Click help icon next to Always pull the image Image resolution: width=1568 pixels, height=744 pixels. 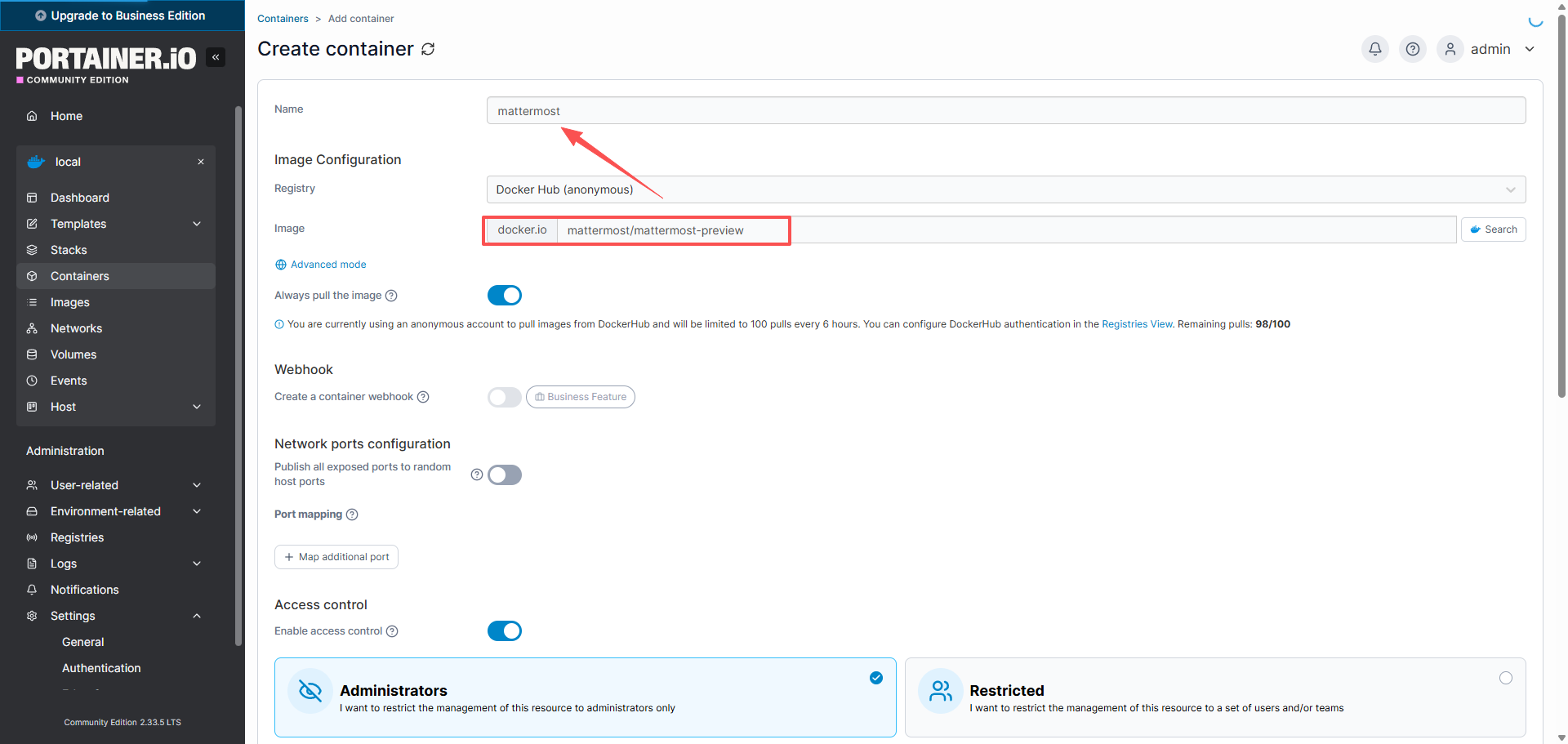391,296
